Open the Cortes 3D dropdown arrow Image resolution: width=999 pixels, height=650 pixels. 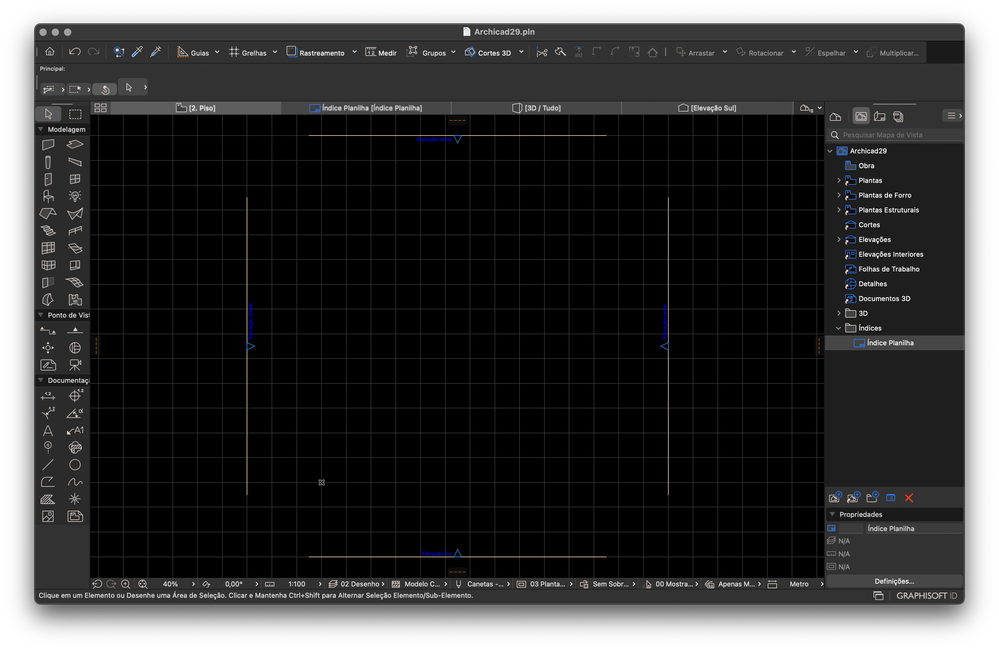tap(520, 51)
